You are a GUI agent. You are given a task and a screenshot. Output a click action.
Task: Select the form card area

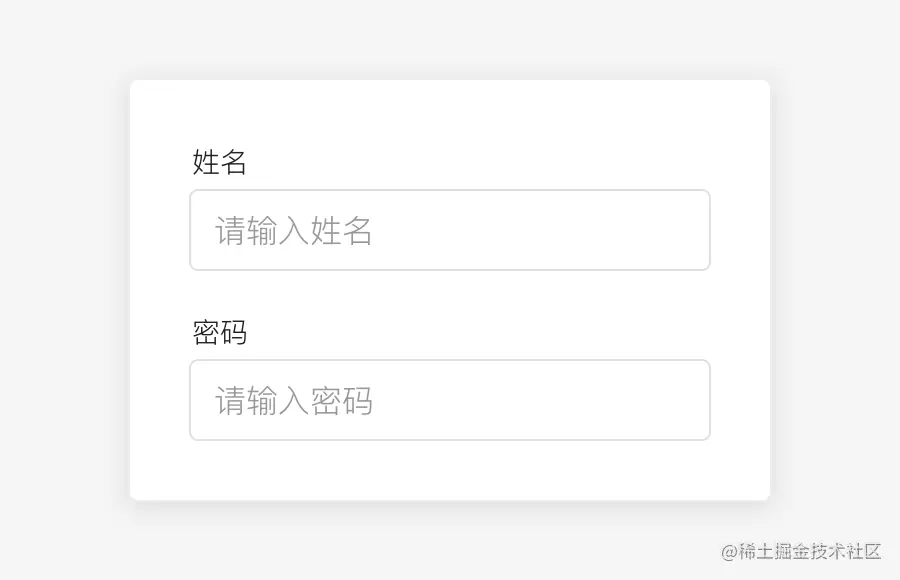coord(450,290)
